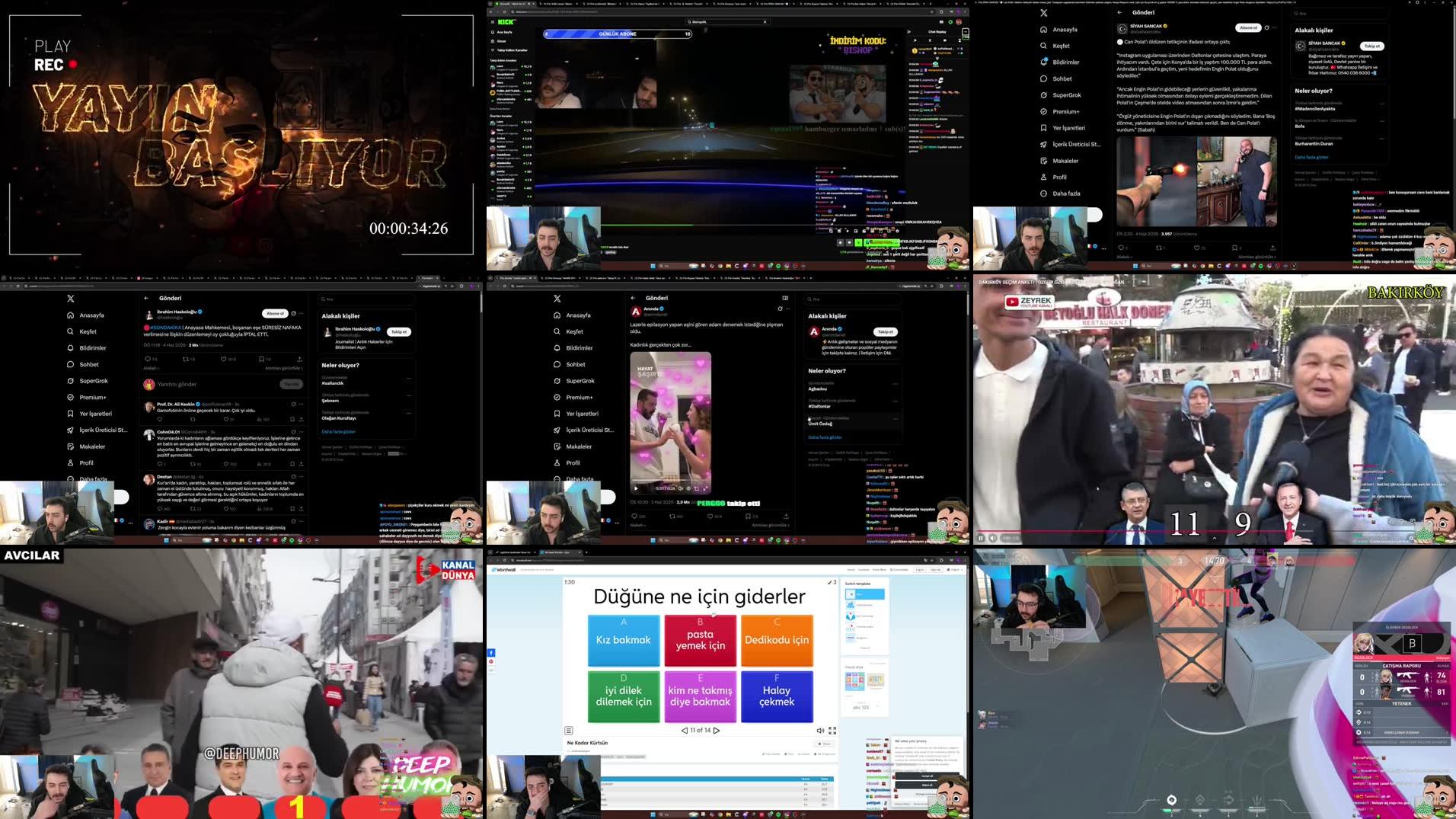
Task: Pause the Bakırköy street interview video
Action: click(x=981, y=538)
